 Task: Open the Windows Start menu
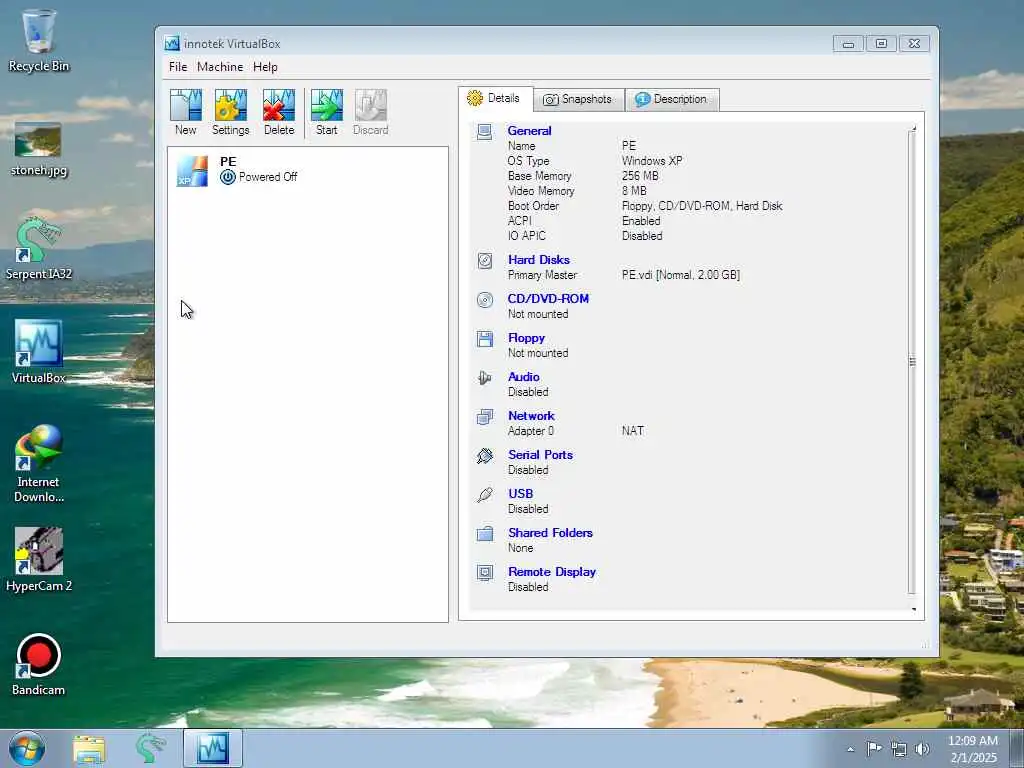[27, 748]
